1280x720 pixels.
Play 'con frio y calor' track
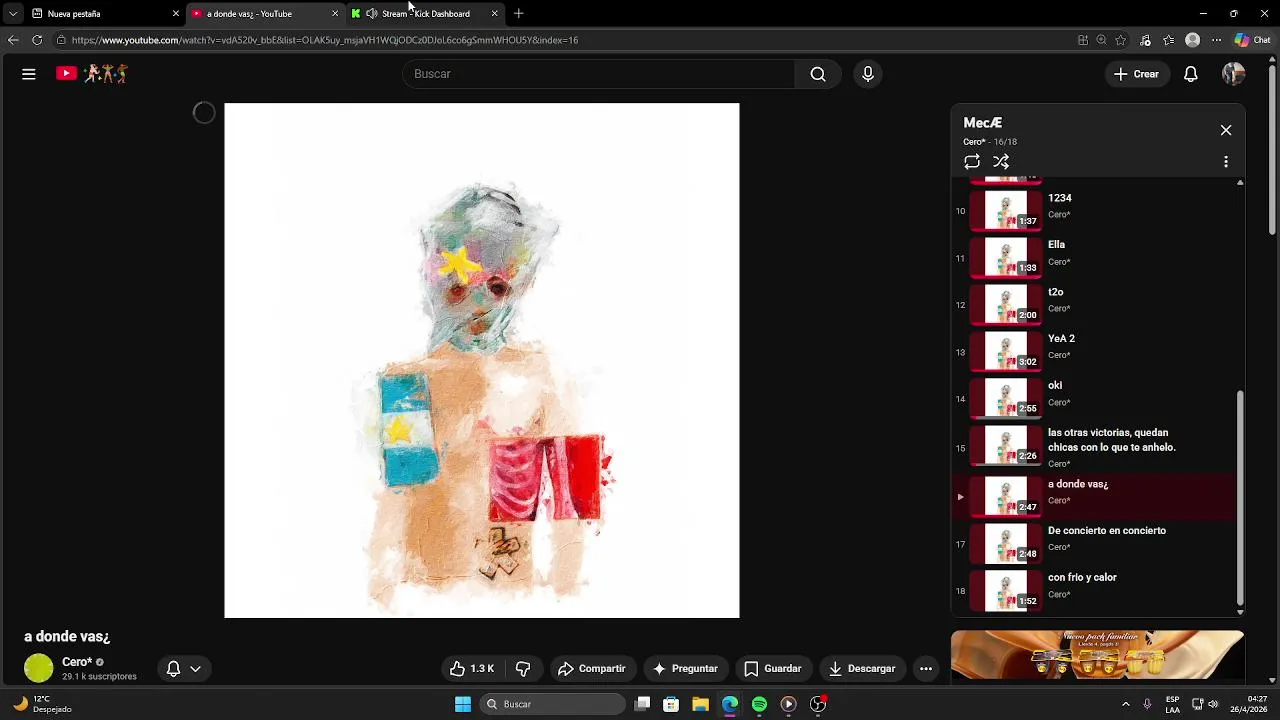pyautogui.click(x=1095, y=590)
